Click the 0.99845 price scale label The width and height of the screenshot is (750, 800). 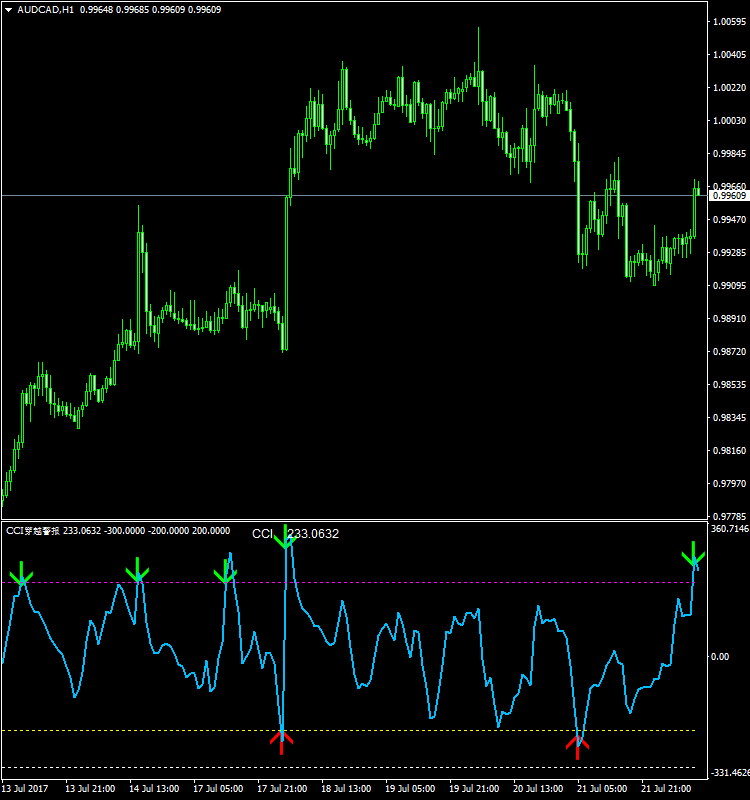pyautogui.click(x=730, y=154)
